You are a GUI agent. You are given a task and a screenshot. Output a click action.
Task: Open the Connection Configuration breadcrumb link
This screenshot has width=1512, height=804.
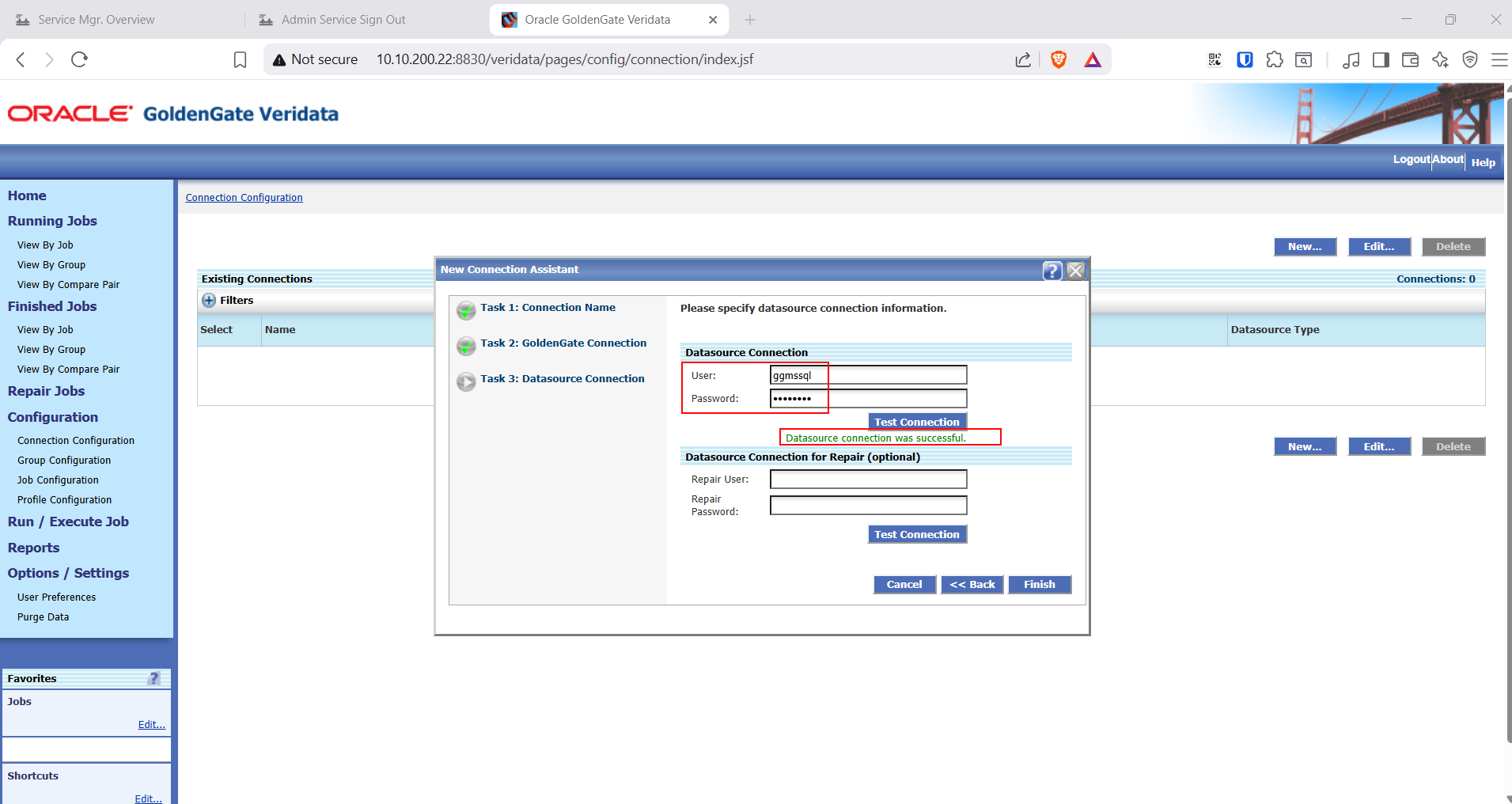(x=244, y=198)
